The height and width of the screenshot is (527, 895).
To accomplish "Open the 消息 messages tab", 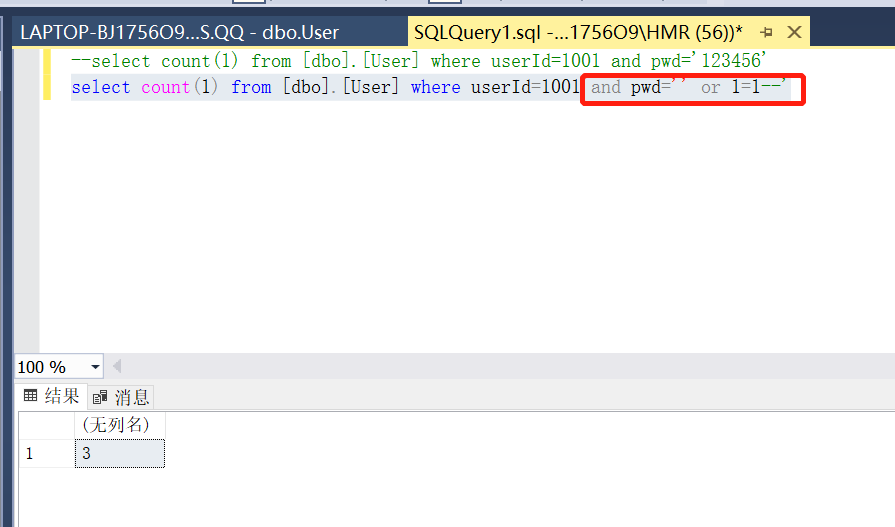I will click(x=121, y=397).
